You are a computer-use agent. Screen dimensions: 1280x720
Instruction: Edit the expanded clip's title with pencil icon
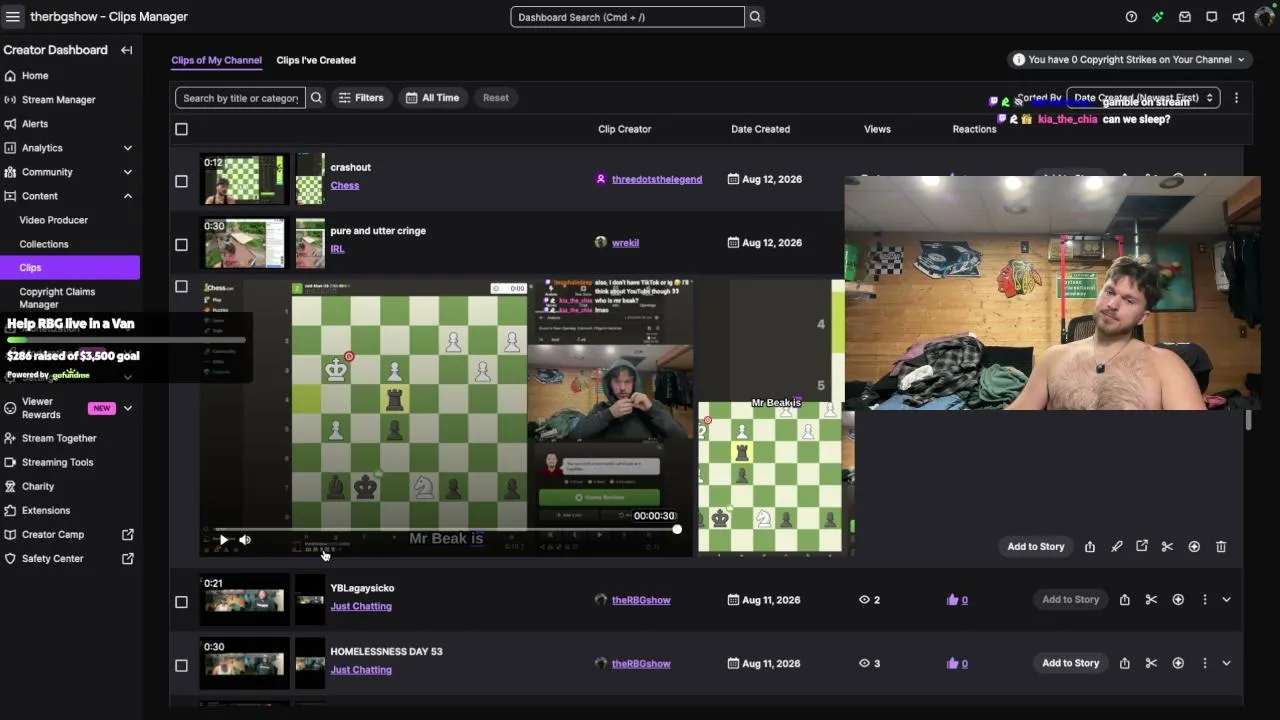[1117, 547]
